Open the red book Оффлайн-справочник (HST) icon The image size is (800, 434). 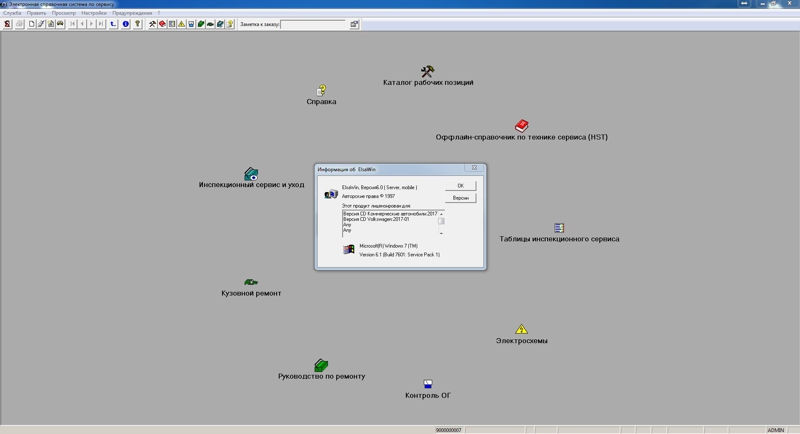click(x=521, y=125)
